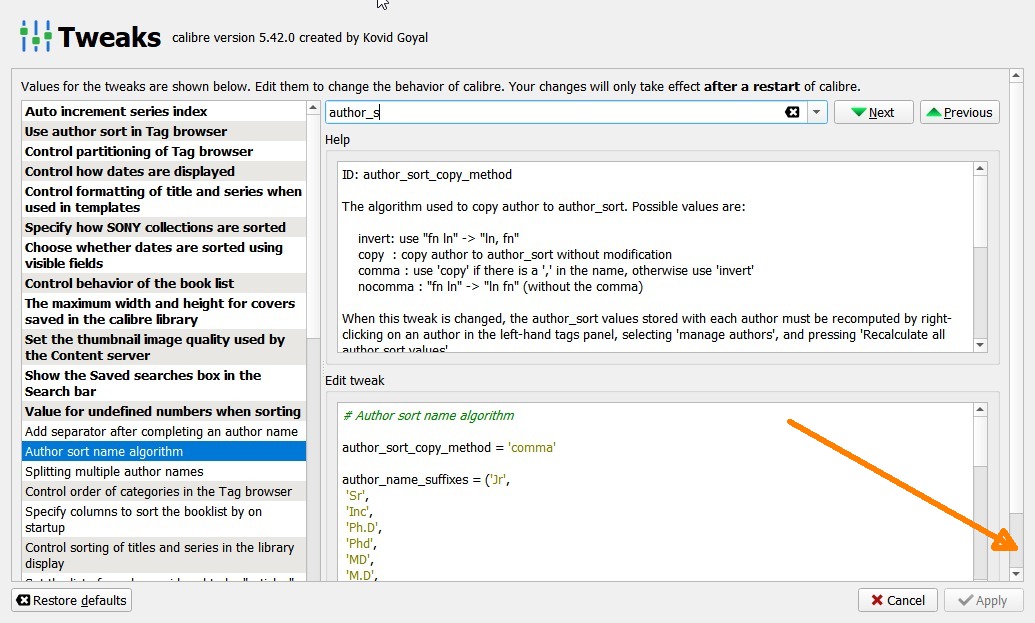Select 'Author sort name algorithm' list item

164,451
